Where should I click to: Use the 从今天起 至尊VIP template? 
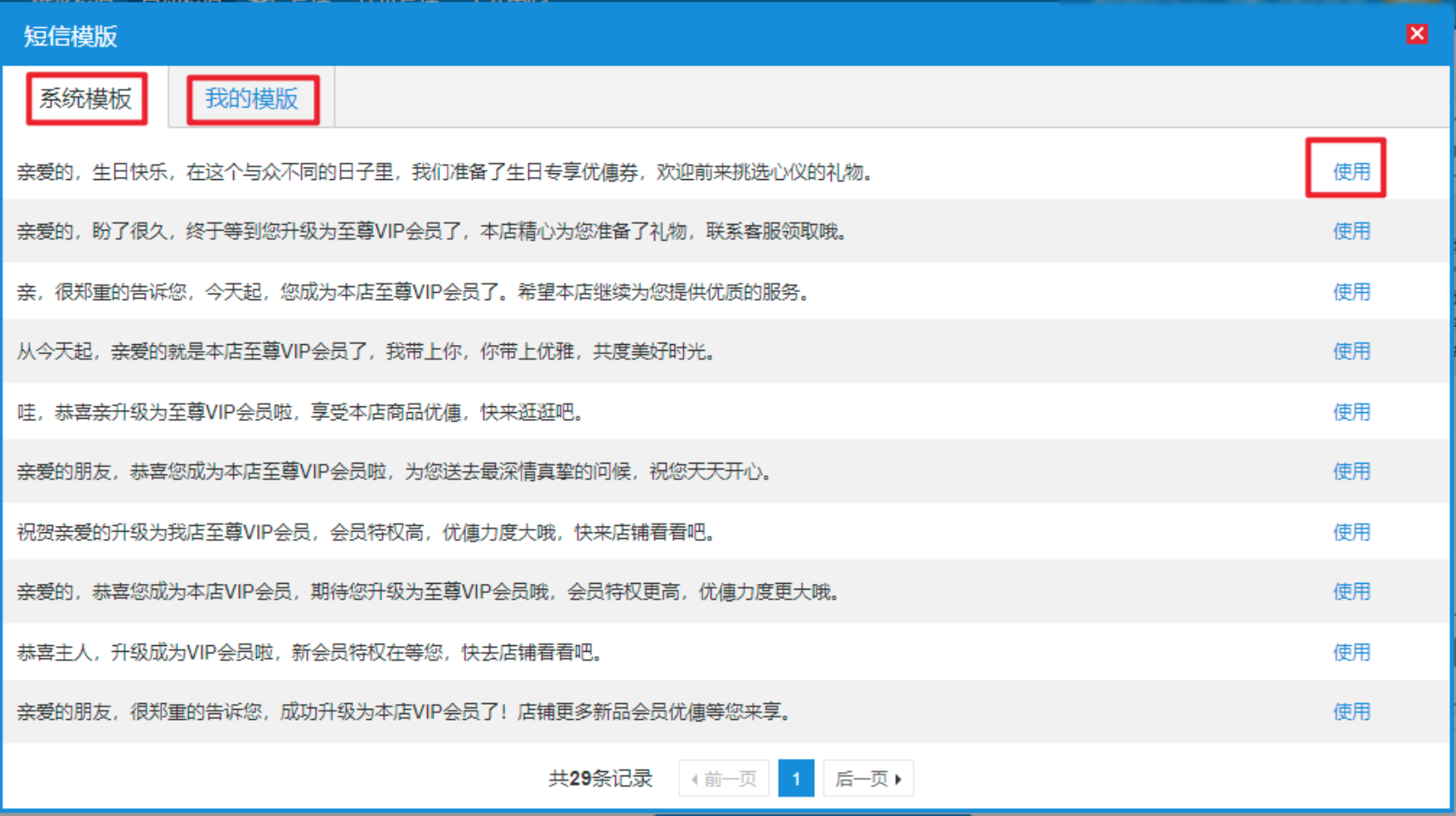[1351, 352]
